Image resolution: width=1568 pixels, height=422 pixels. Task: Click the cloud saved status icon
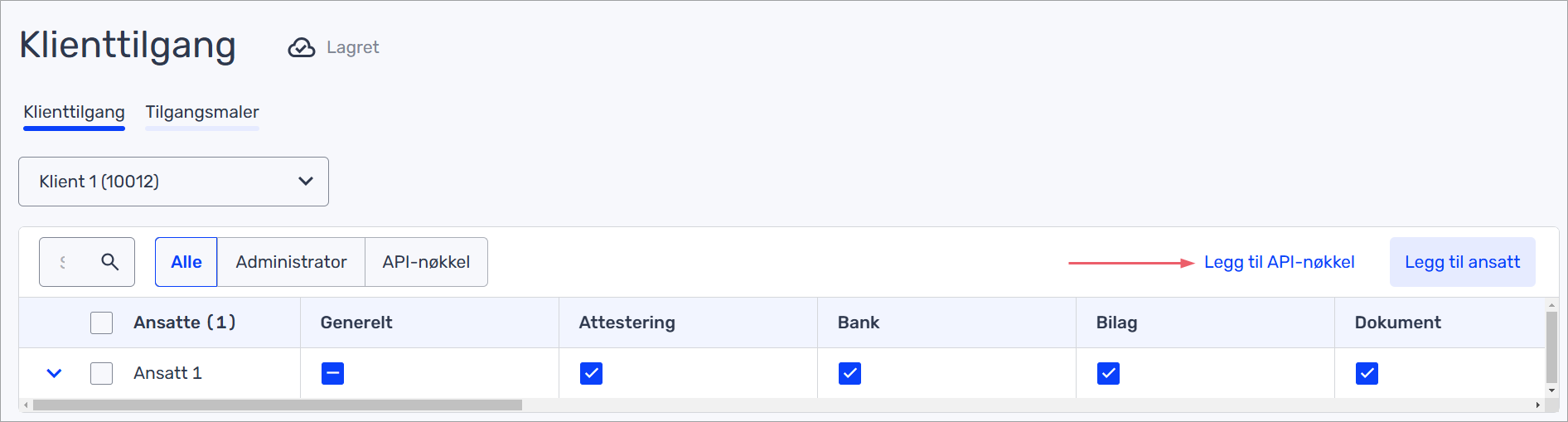[302, 48]
